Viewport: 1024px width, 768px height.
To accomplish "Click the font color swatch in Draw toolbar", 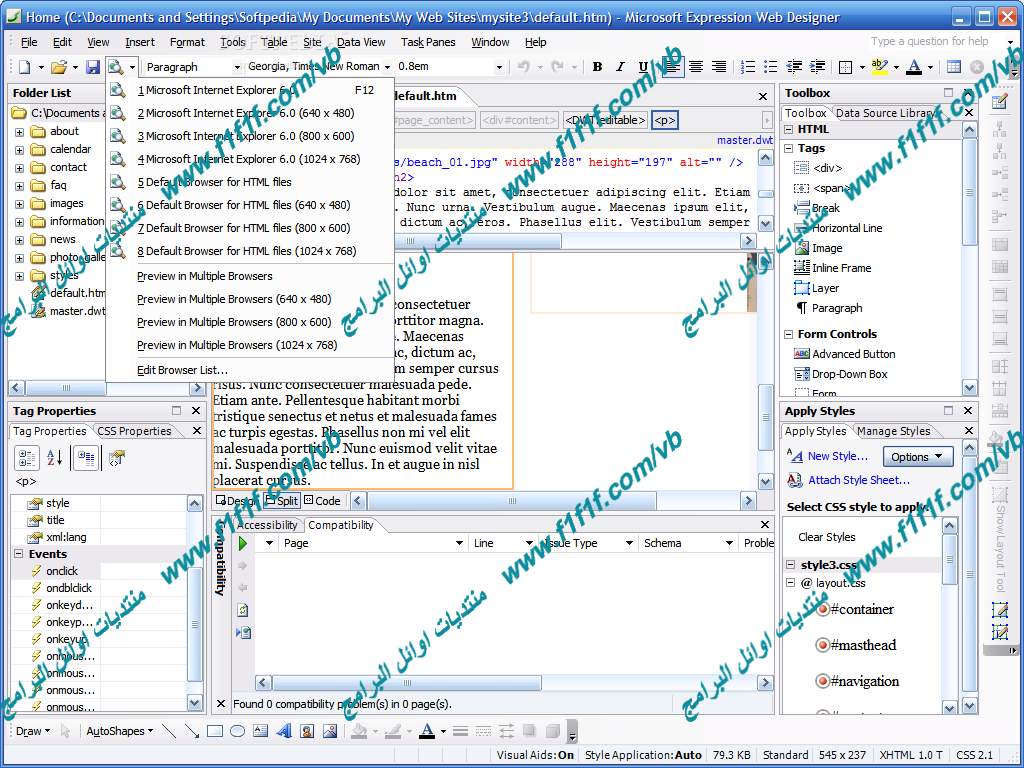I will 427,731.
